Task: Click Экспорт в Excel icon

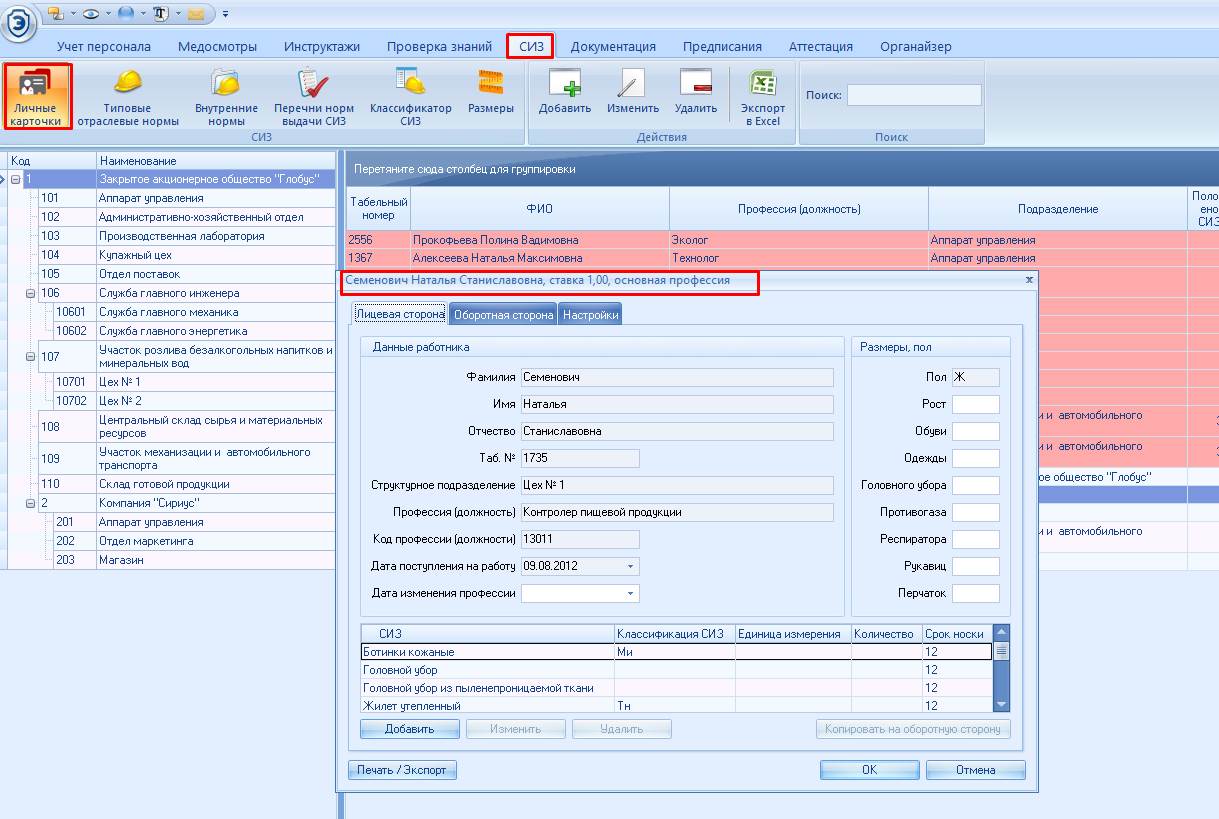Action: tap(762, 97)
